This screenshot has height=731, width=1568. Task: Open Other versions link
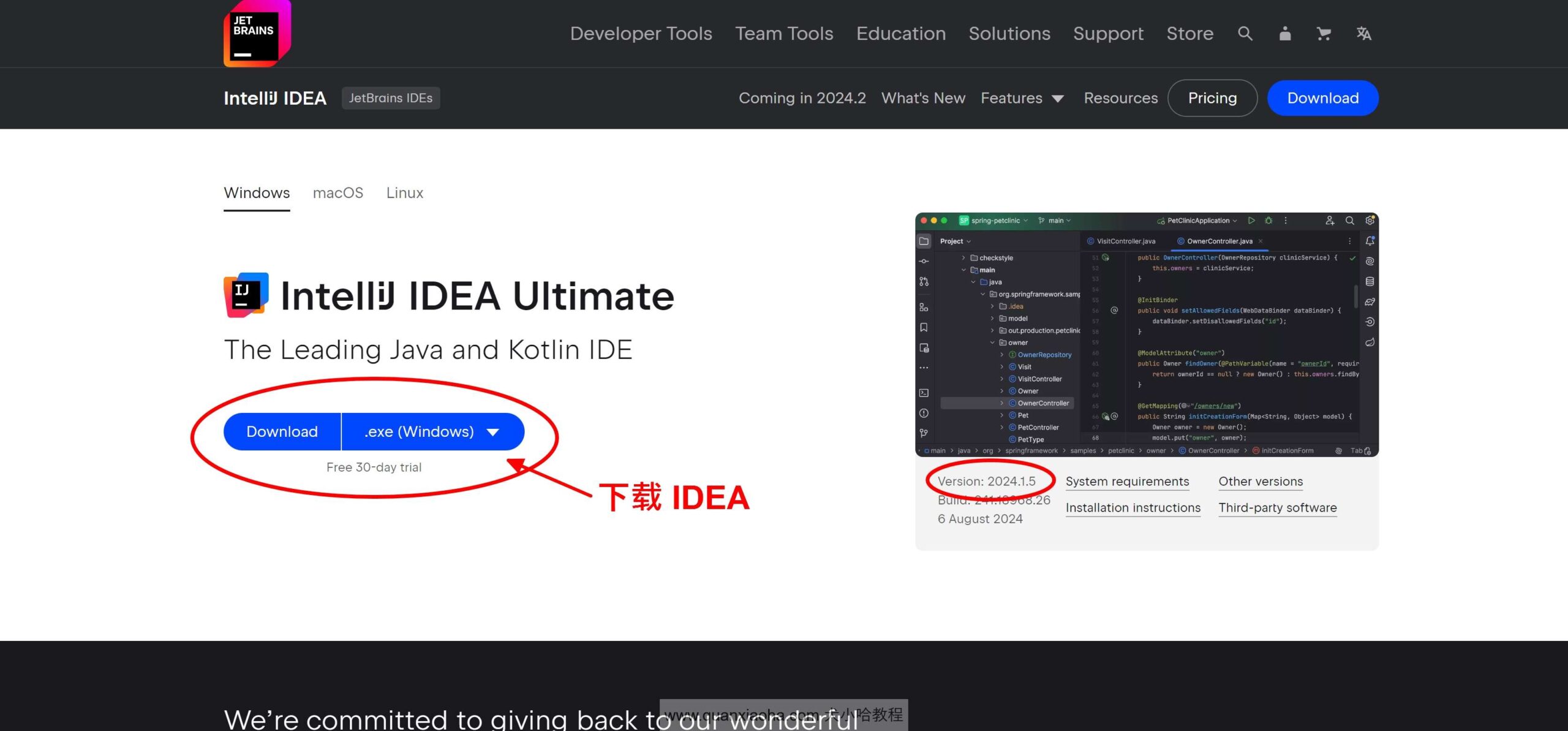click(x=1261, y=482)
